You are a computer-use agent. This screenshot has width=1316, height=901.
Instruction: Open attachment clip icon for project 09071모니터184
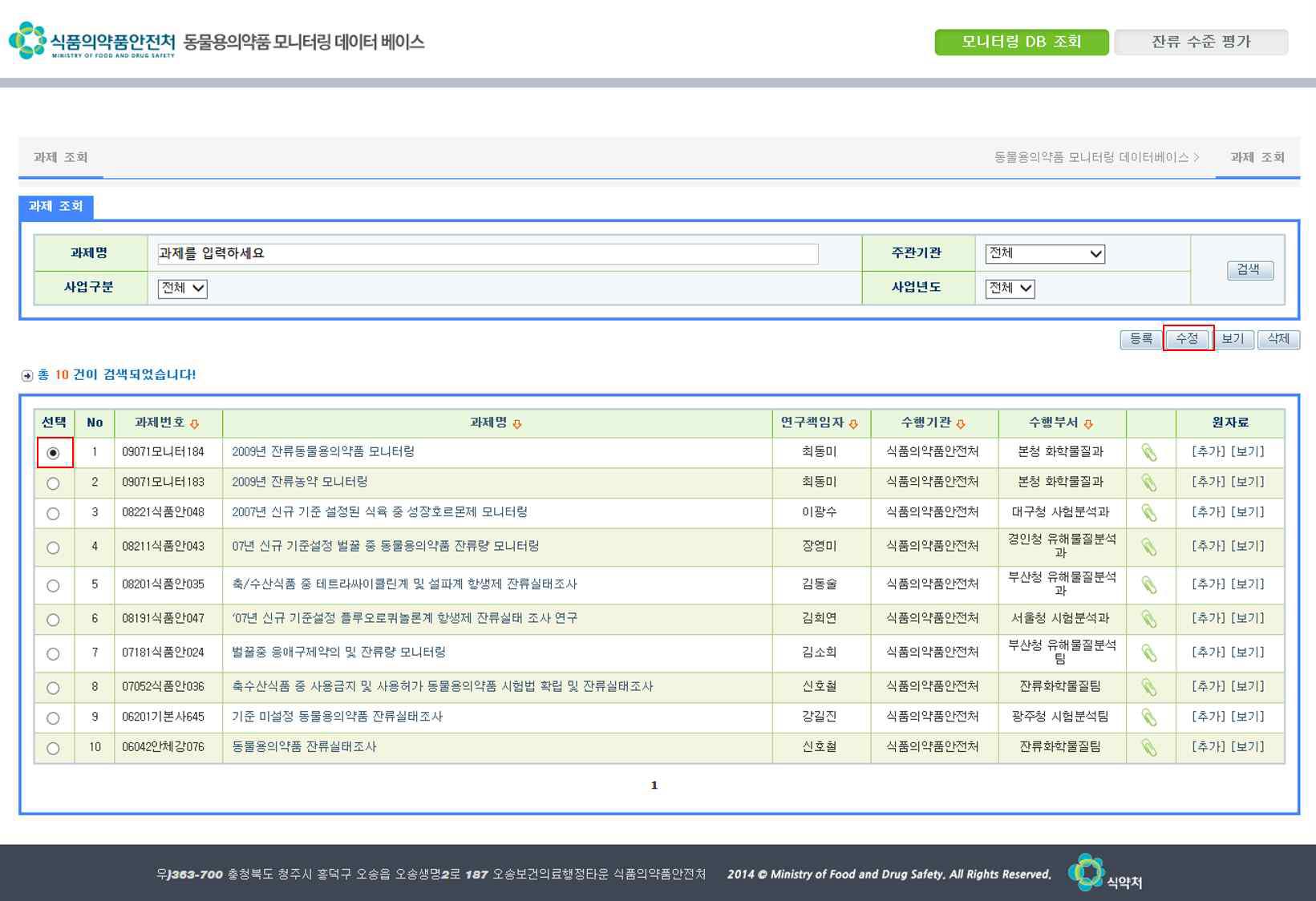coord(1149,453)
